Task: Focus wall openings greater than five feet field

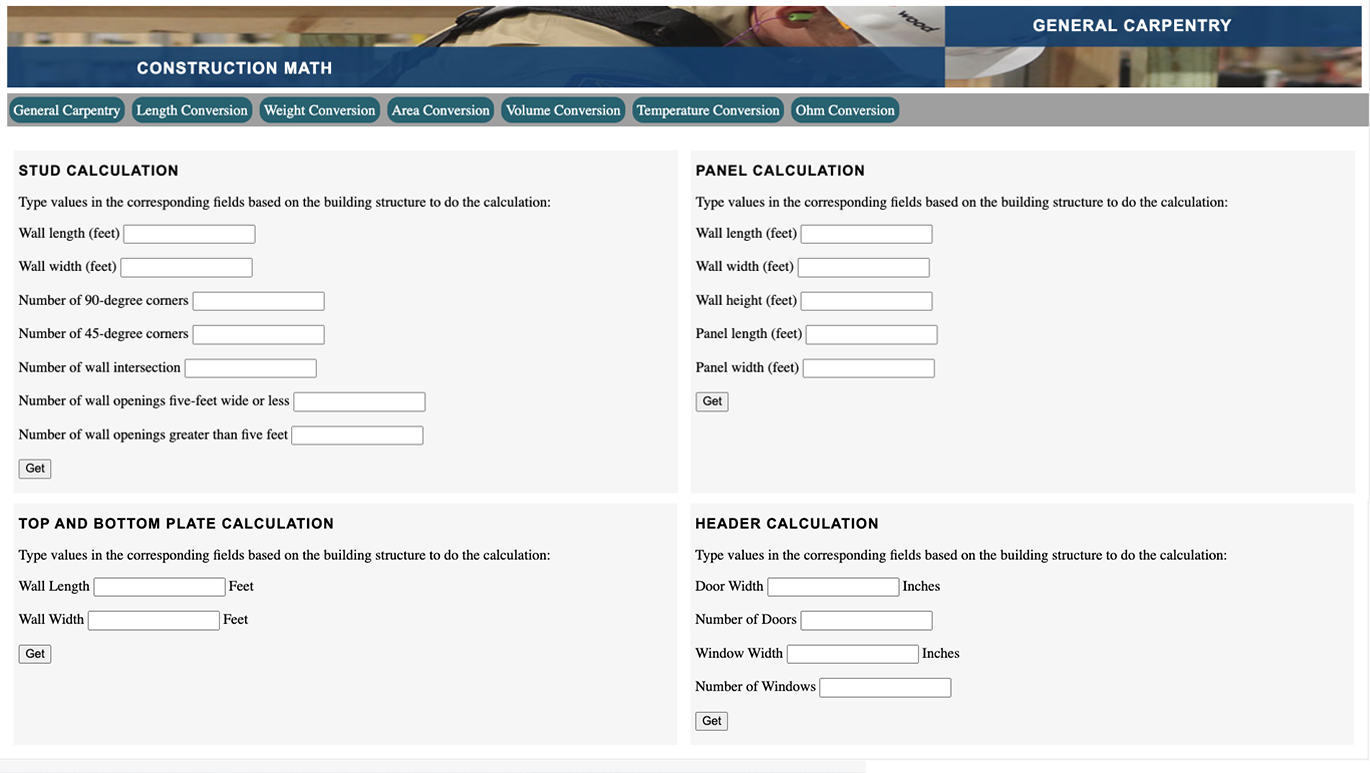Action: [357, 435]
